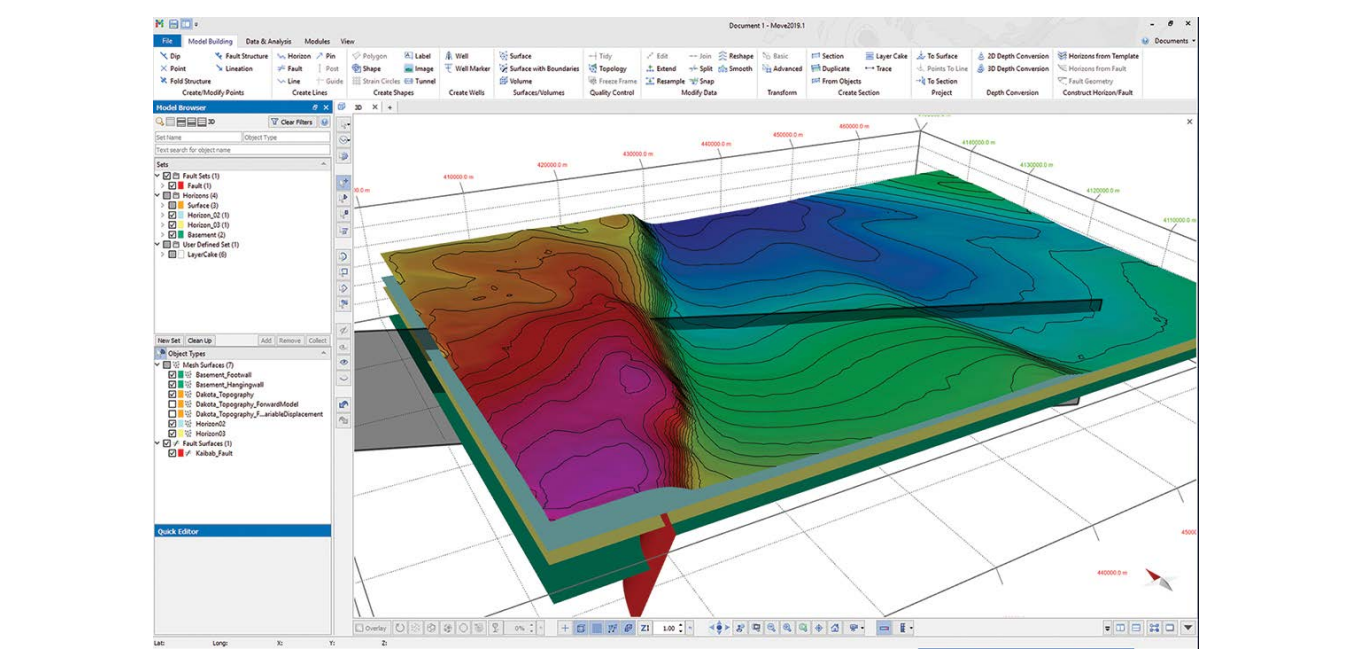Apply the Smooth tool

[735, 69]
